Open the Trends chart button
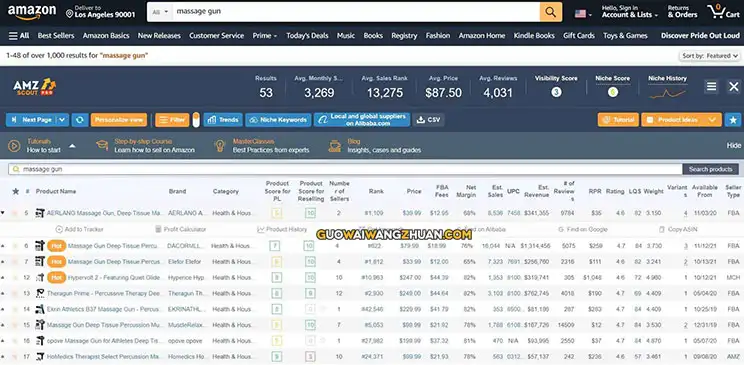744x365 pixels. click(x=223, y=120)
